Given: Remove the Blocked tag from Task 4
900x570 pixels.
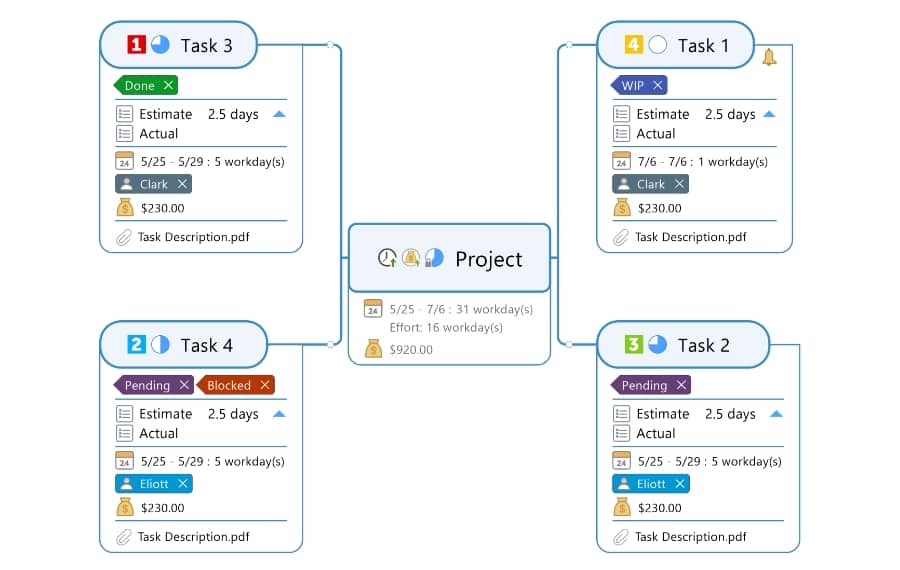Looking at the screenshot, I should pos(265,385).
